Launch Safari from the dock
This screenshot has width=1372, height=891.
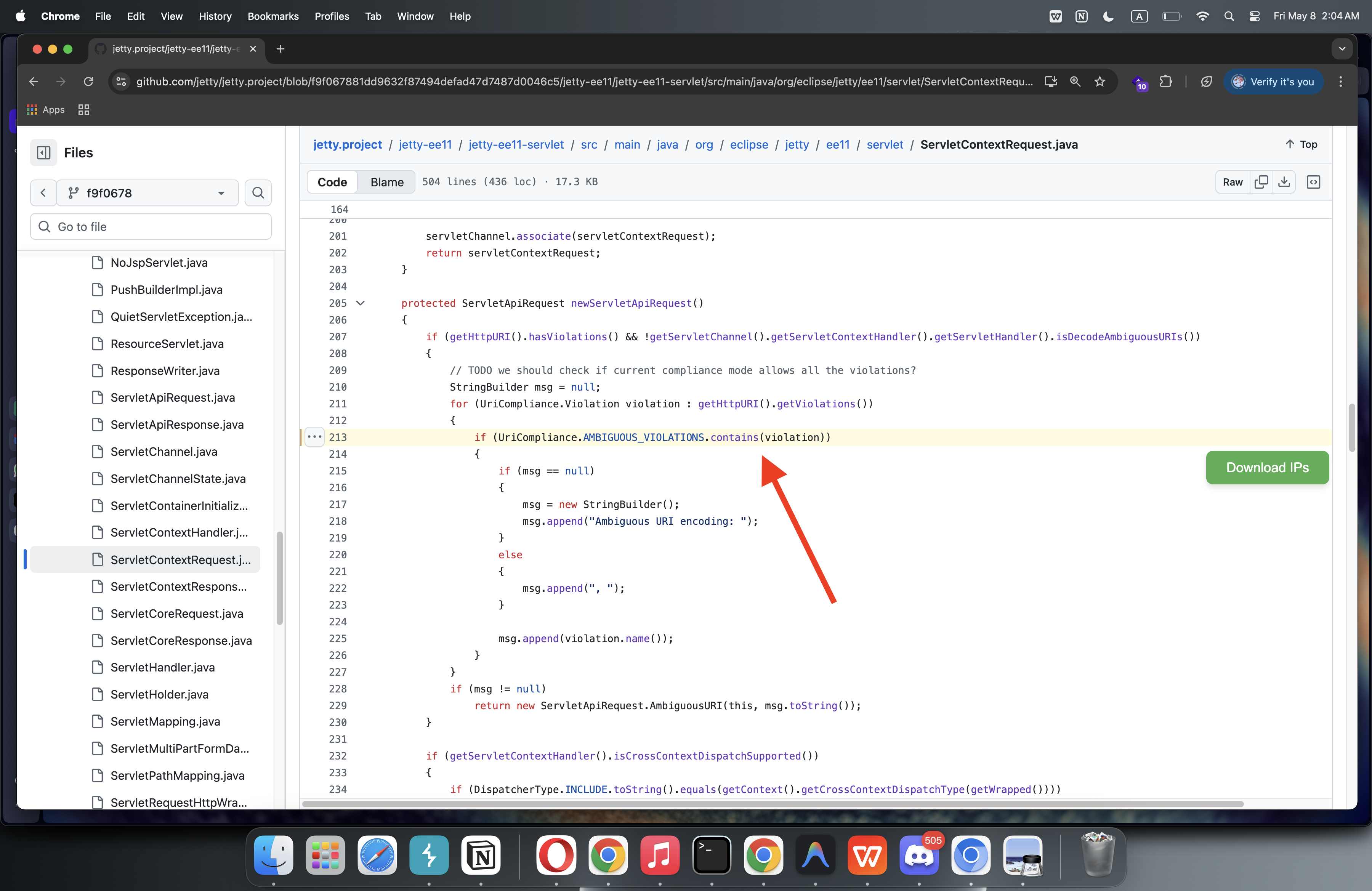377,855
